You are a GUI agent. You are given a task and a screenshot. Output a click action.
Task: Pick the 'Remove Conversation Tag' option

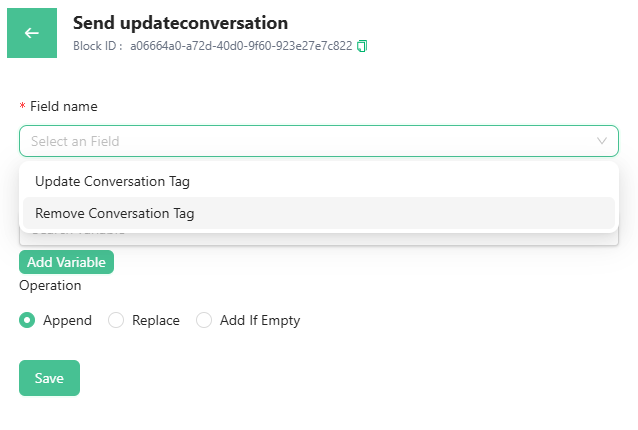tap(114, 213)
